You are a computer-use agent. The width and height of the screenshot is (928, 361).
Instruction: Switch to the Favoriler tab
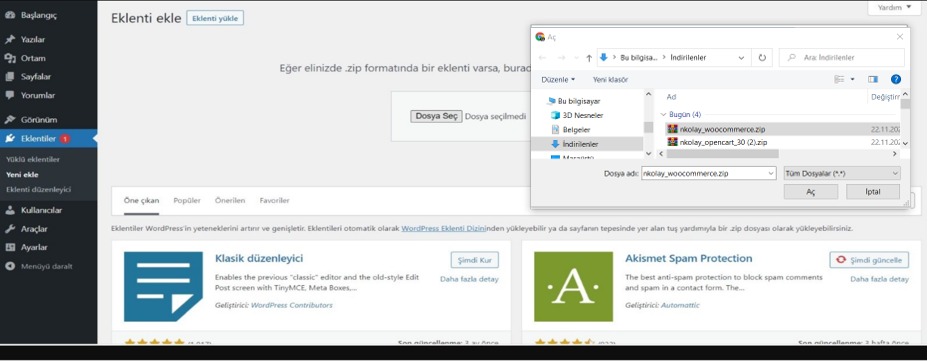pos(275,201)
